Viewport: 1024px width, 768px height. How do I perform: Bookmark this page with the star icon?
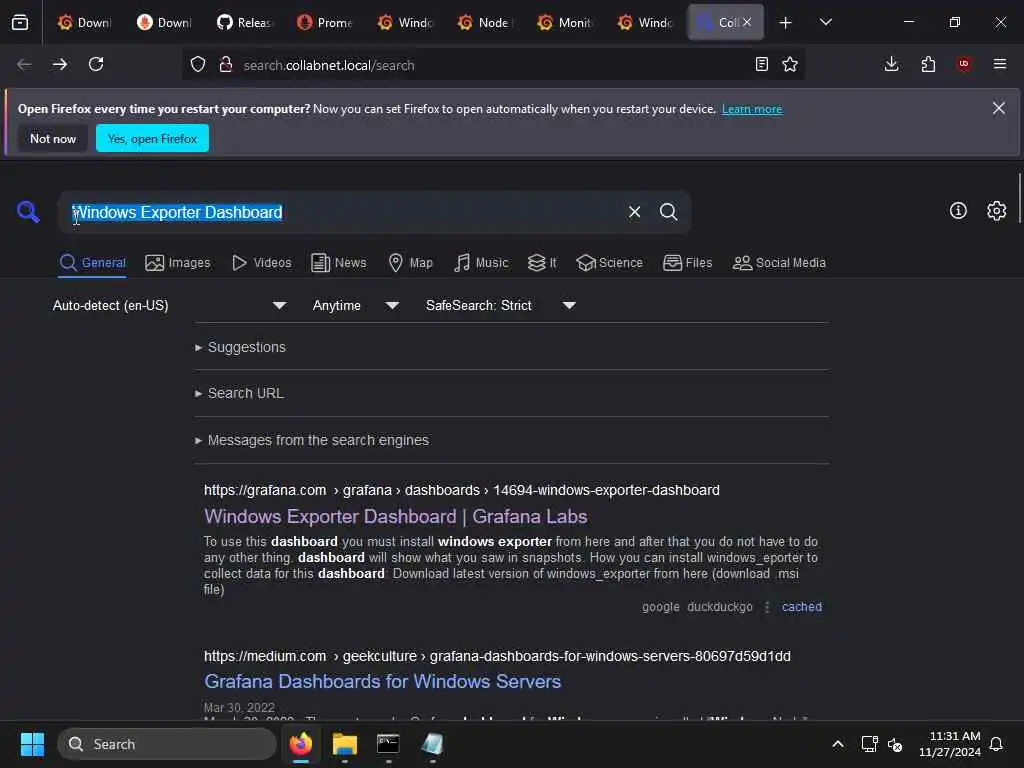(790, 64)
